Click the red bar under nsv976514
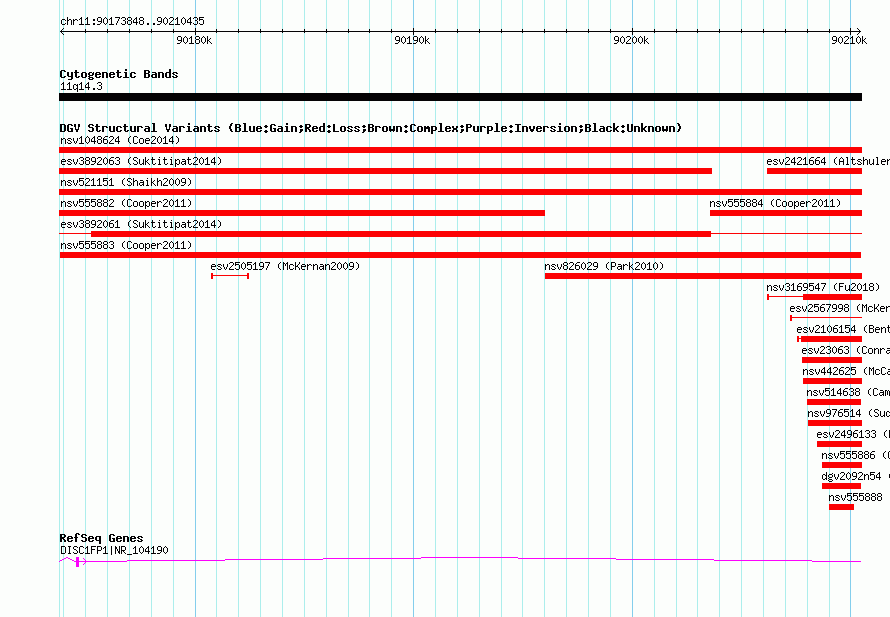This screenshot has width=890, height=617. point(835,423)
